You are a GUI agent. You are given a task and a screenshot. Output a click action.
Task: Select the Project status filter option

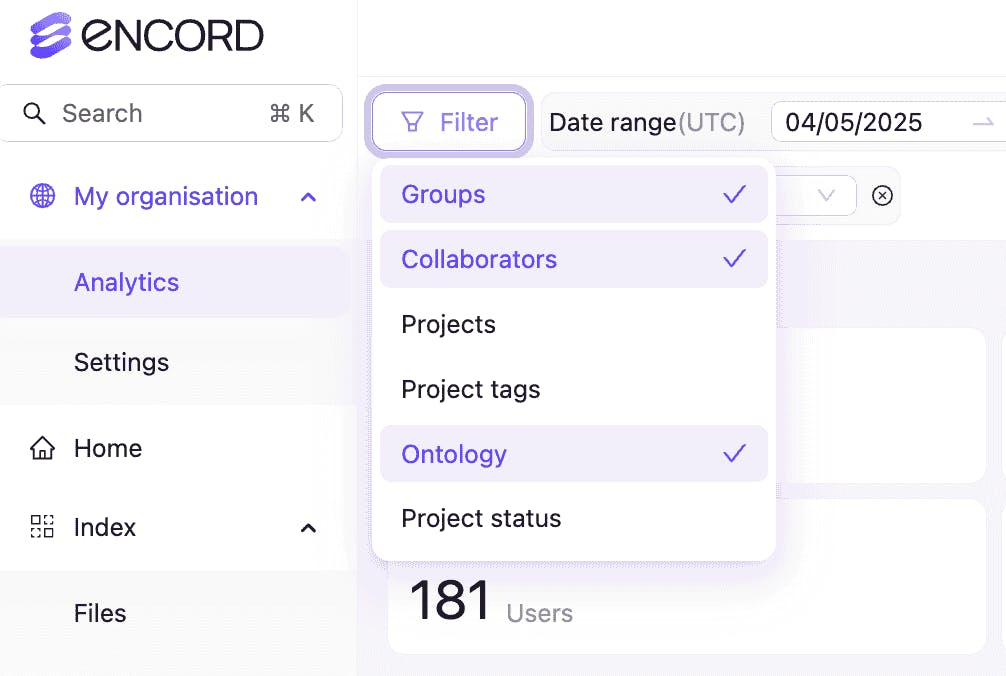574,518
